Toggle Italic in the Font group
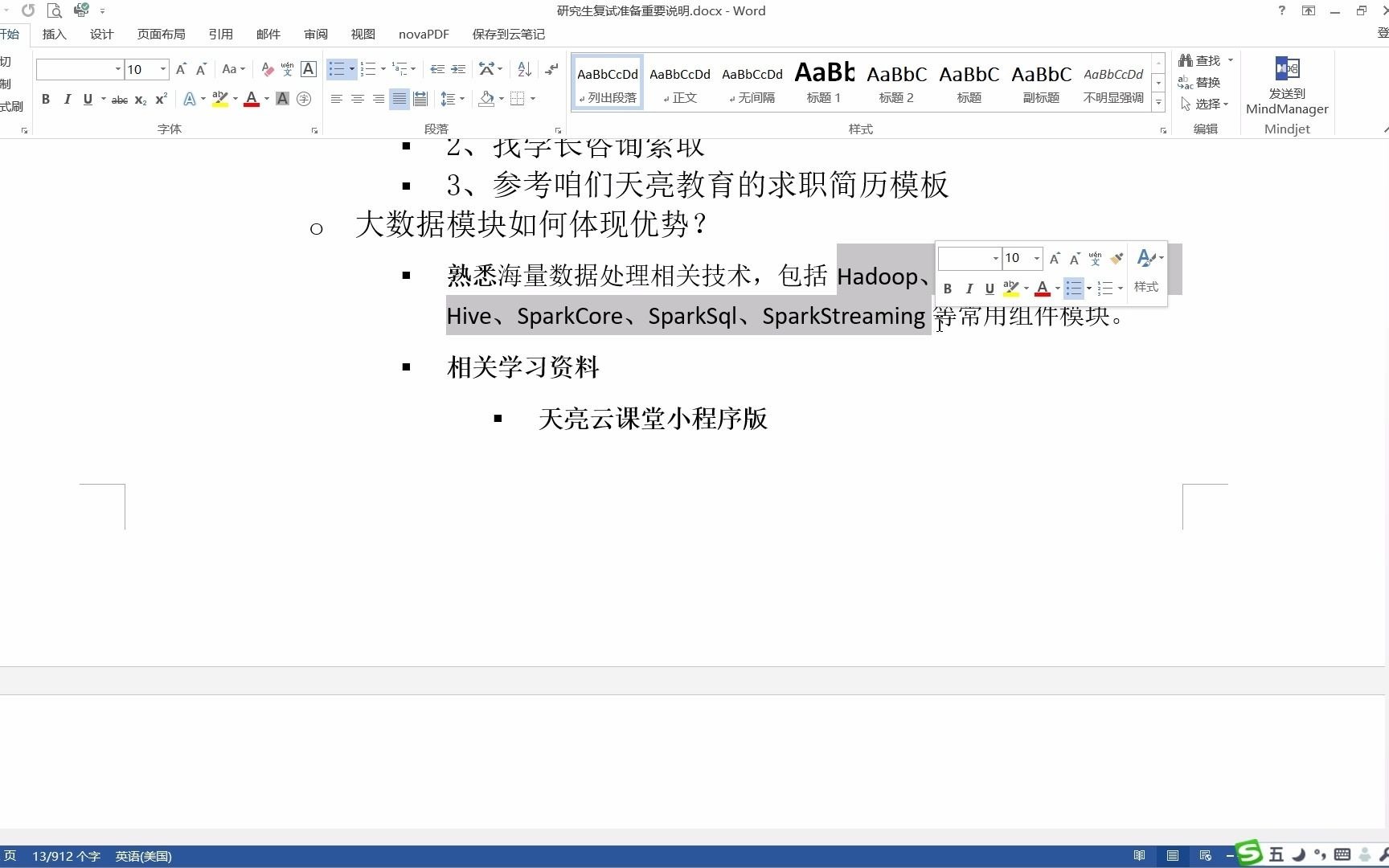The width and height of the screenshot is (1389, 868). coord(68,99)
